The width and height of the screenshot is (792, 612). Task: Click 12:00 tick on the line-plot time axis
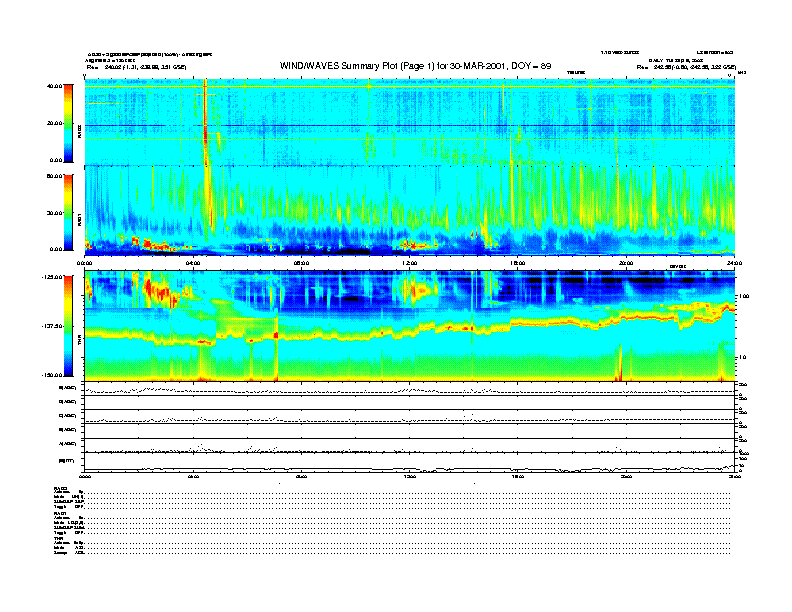[x=410, y=476]
